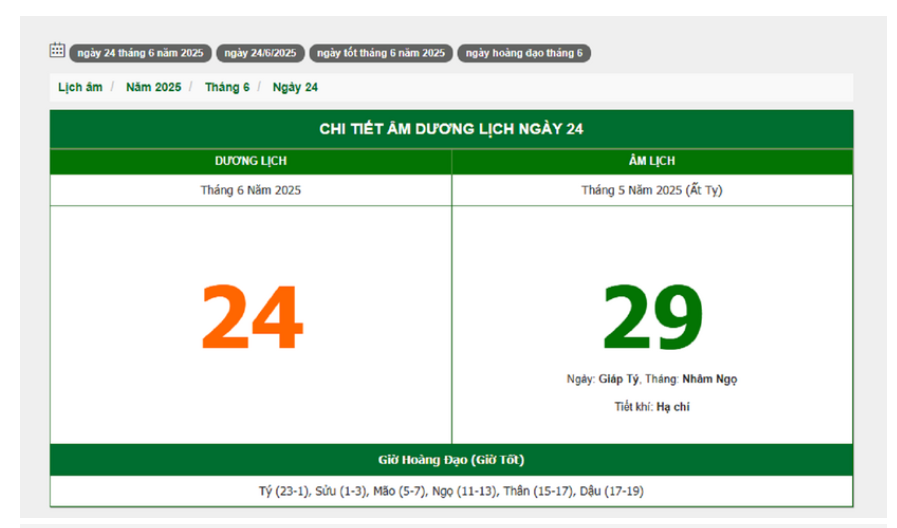Open the 'ngày 24 tháng 6 năm 2025' tag
The width and height of the screenshot is (897, 528).
tap(140, 53)
